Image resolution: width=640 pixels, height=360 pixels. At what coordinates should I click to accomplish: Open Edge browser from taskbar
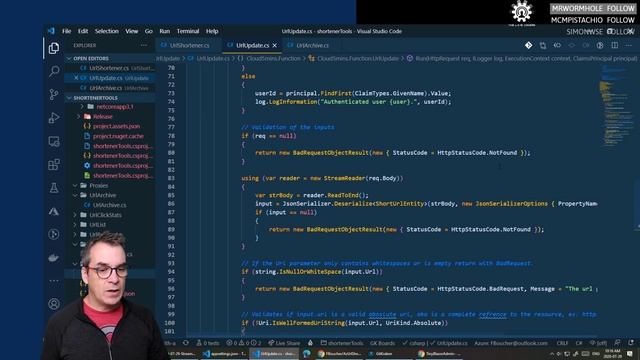[x=307, y=353]
